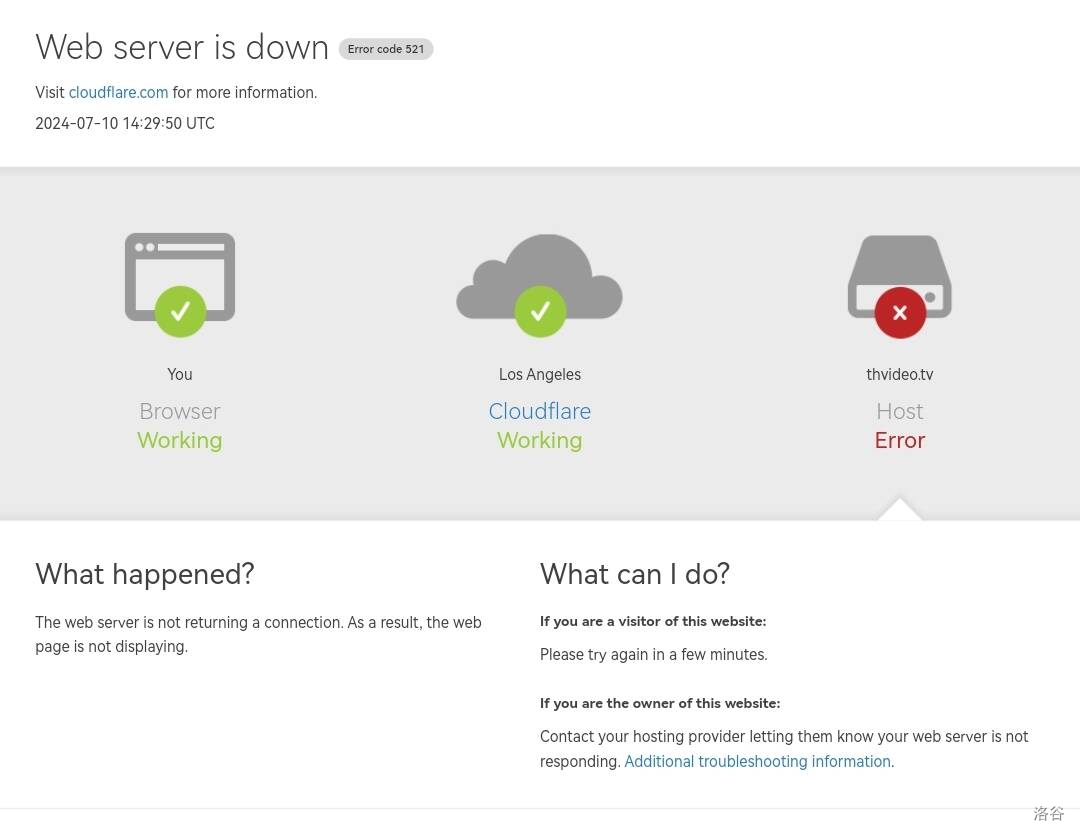Click 'Please try again in a few minutes' text

[x=654, y=655]
